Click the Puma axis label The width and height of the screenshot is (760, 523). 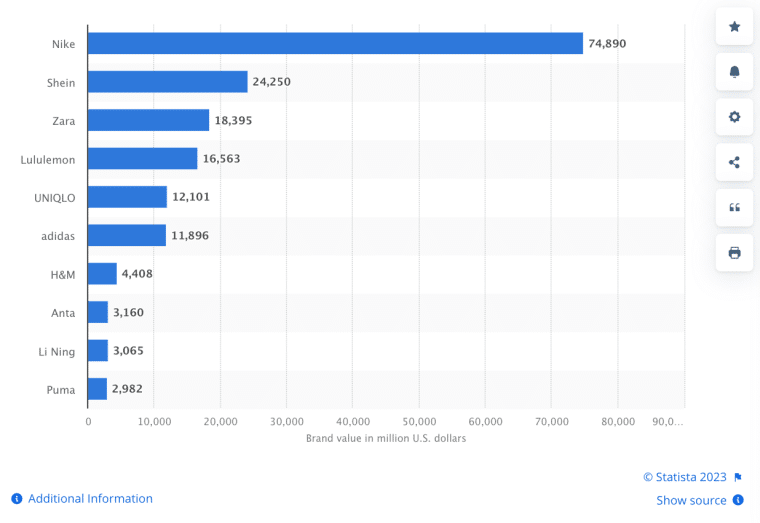(61, 390)
